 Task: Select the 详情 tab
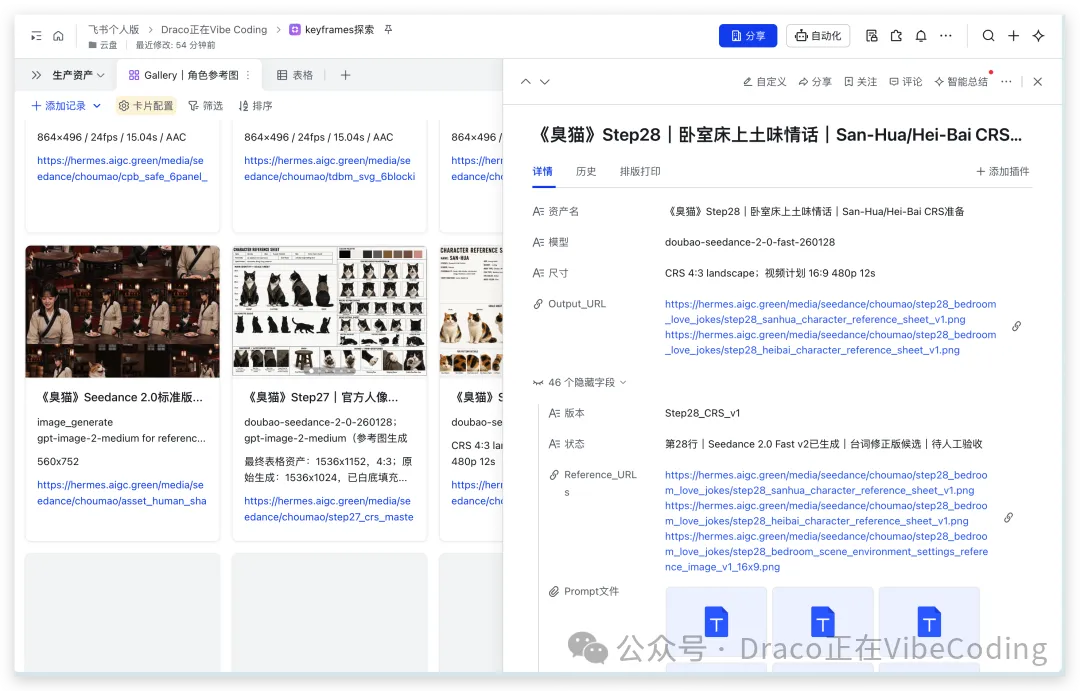(x=543, y=171)
